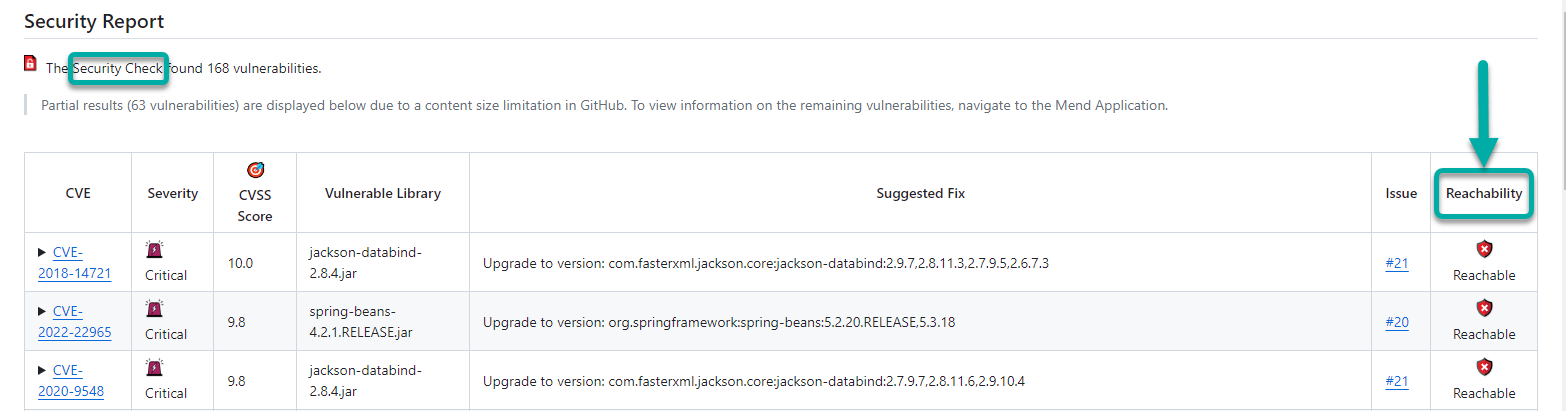Click the Suggested Fix column header
The height and width of the screenshot is (411, 1566).
(x=920, y=193)
